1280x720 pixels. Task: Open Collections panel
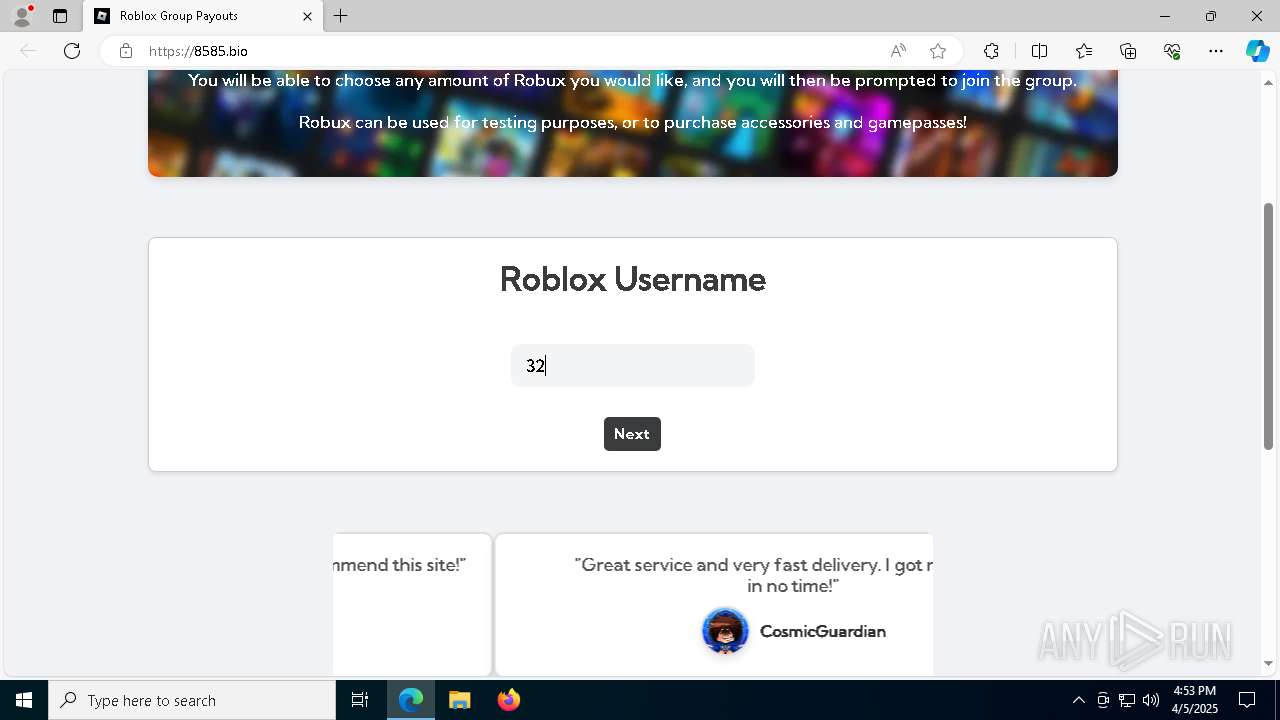pos(1128,51)
